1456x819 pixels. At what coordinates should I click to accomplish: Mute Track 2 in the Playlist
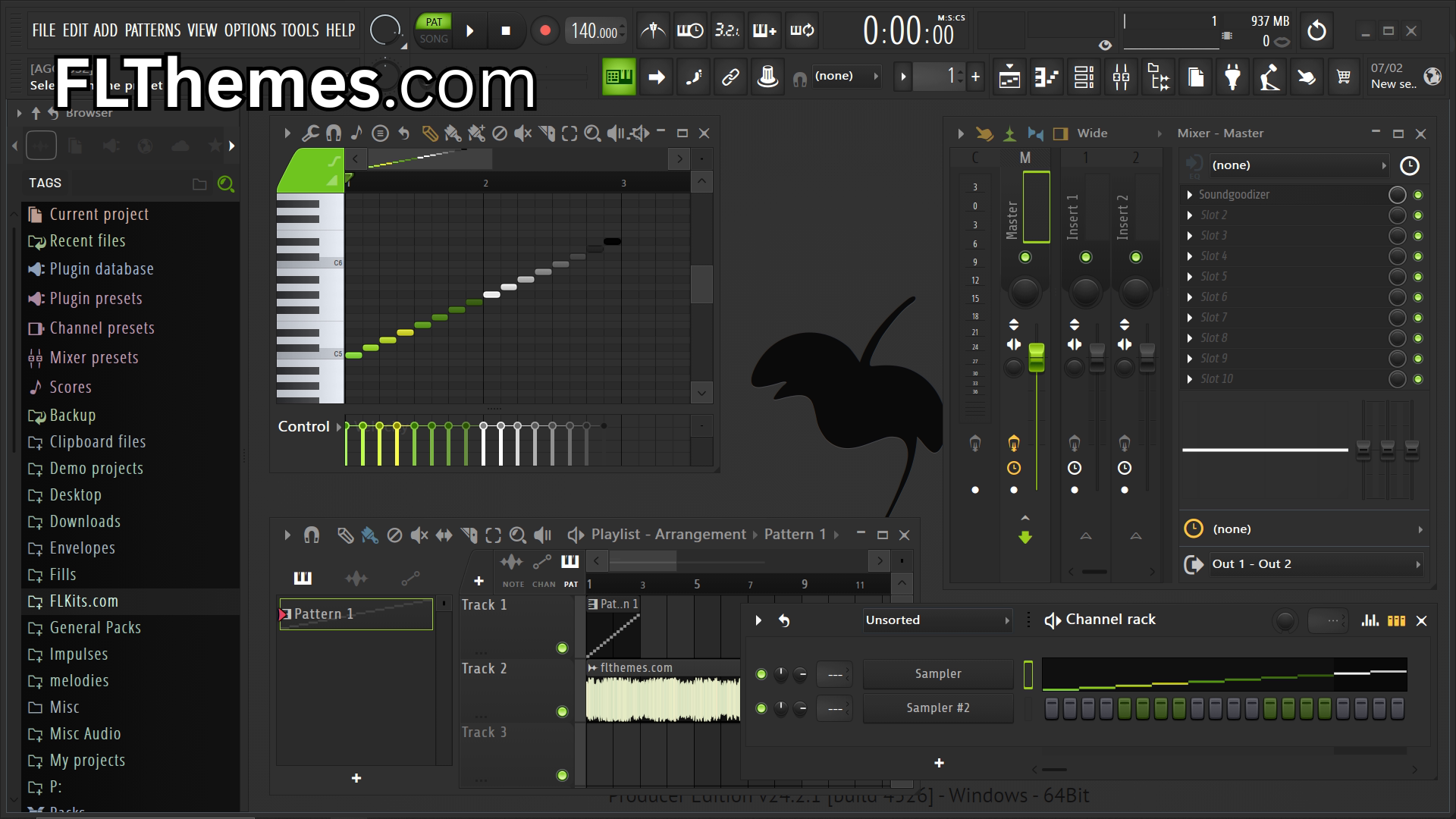tap(562, 711)
